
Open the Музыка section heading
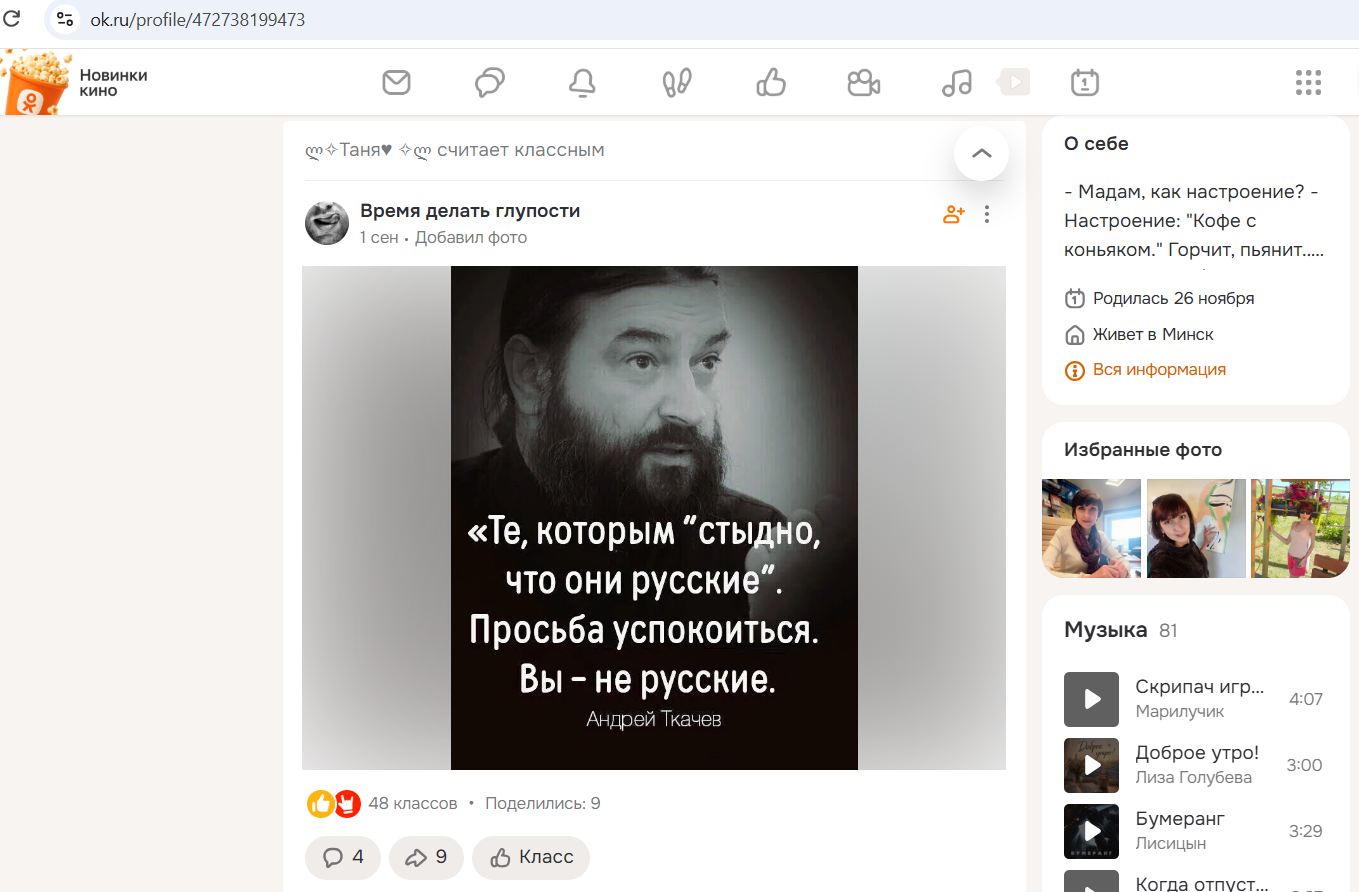pos(1105,630)
